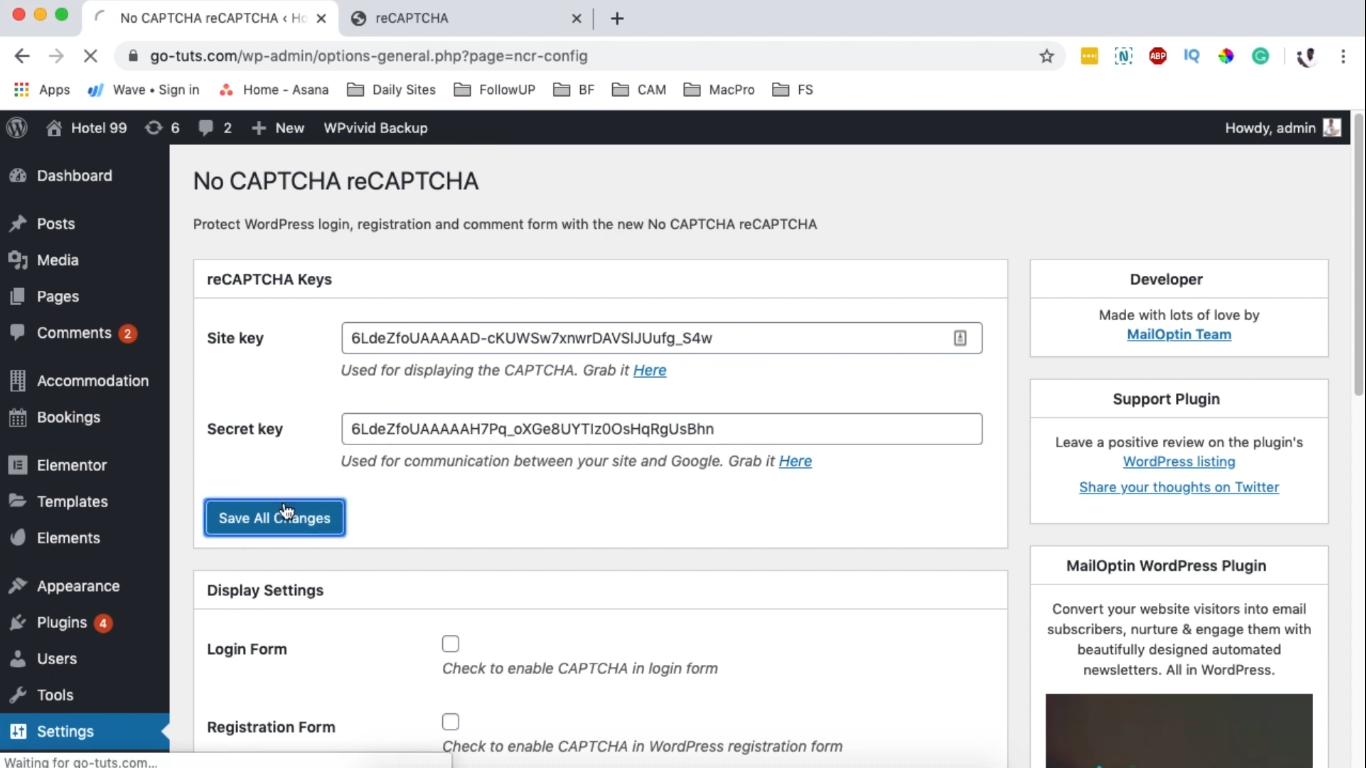Click the Save All Changes button
1366x768 pixels.
pyautogui.click(x=275, y=518)
